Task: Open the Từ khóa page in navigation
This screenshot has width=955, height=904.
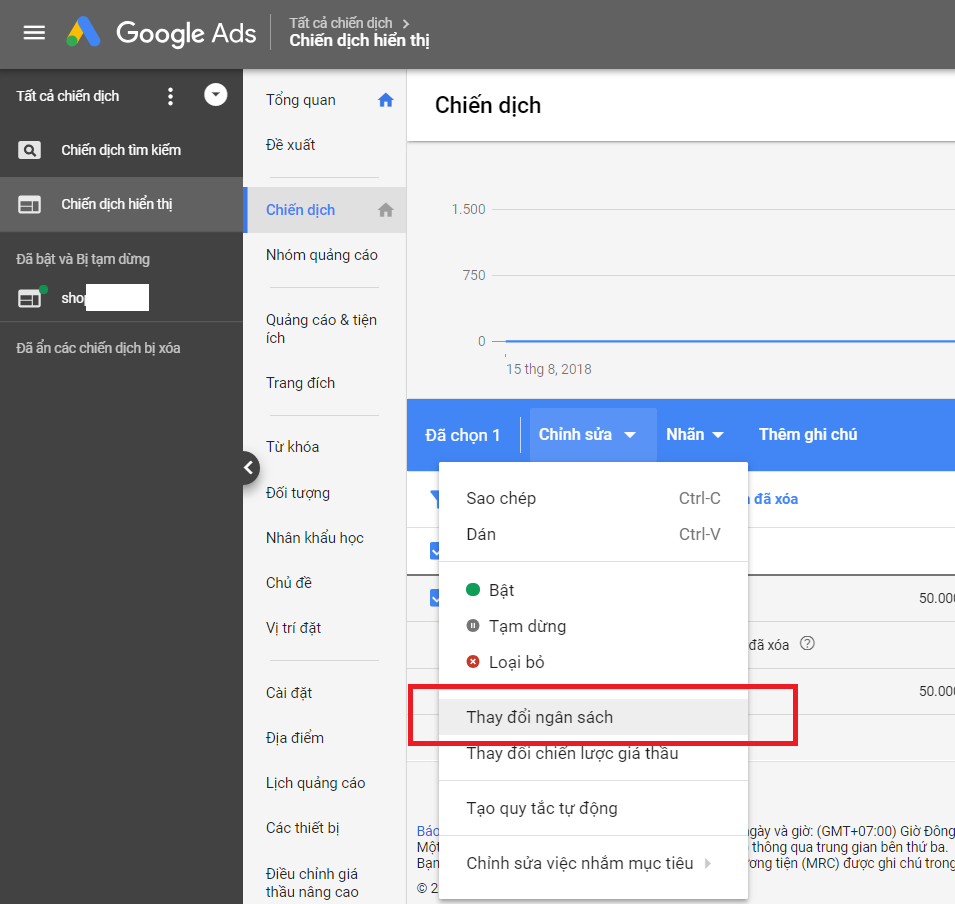Action: [292, 447]
